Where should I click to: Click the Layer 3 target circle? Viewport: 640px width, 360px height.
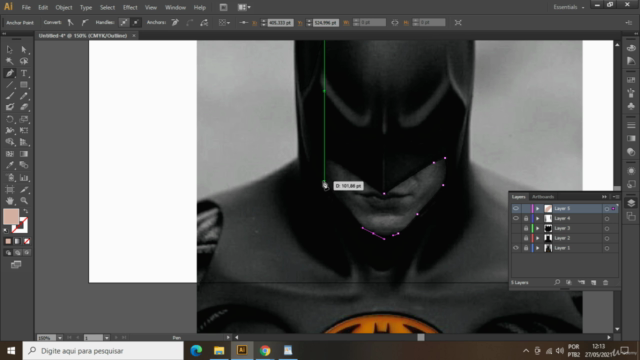(607, 229)
